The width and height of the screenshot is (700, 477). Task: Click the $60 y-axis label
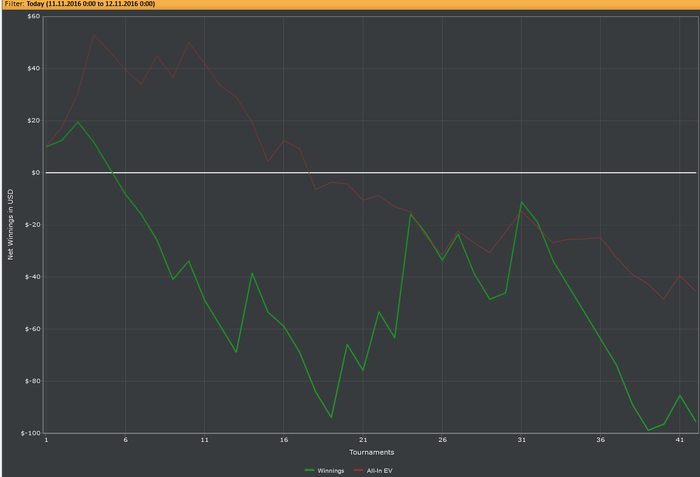(33, 17)
